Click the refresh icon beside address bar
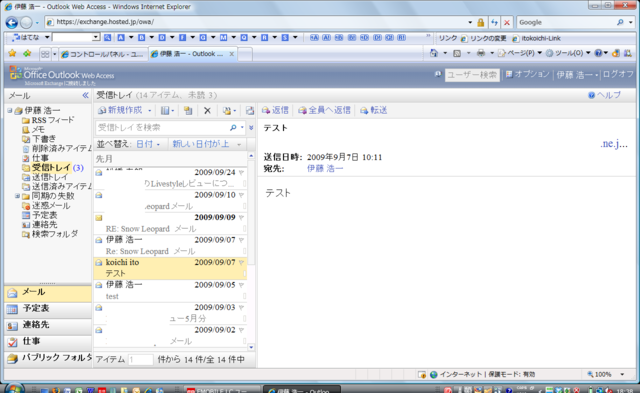Viewport: 640px width, 393px height. pos(494,22)
